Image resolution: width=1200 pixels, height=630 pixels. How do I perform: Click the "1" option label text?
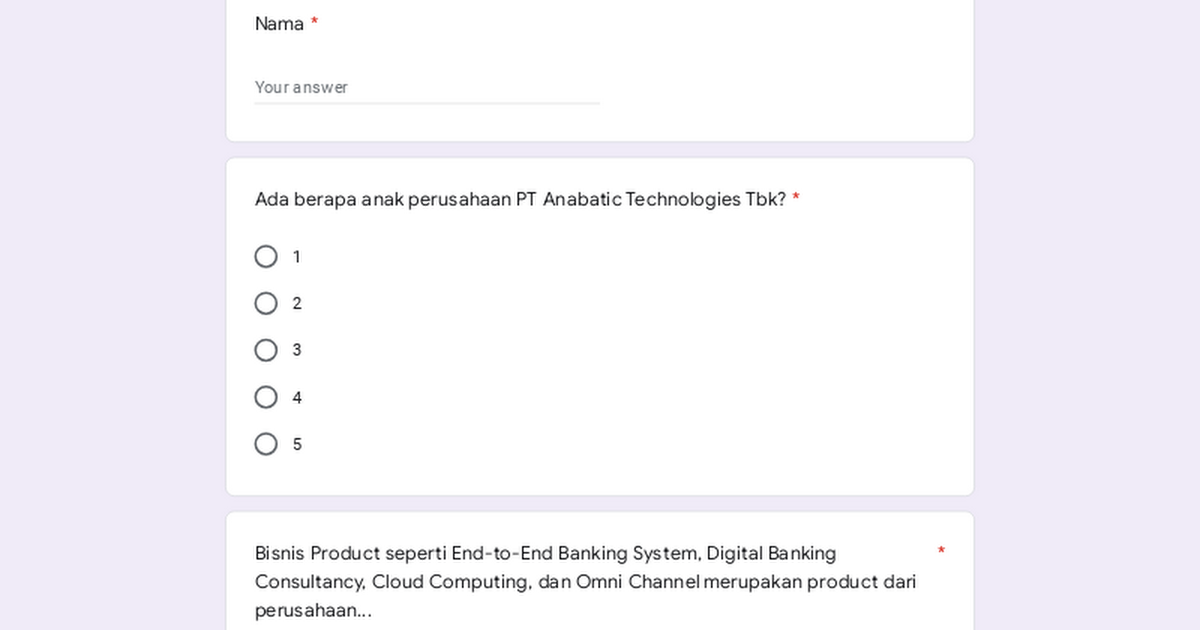click(x=296, y=257)
